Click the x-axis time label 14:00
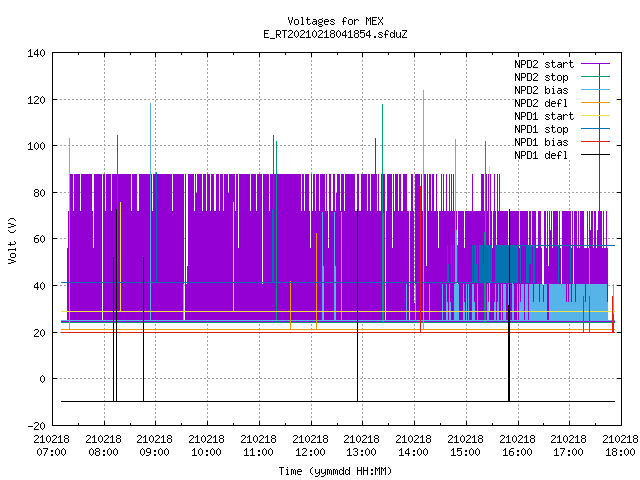This screenshot has width=640, height=480. [413, 453]
